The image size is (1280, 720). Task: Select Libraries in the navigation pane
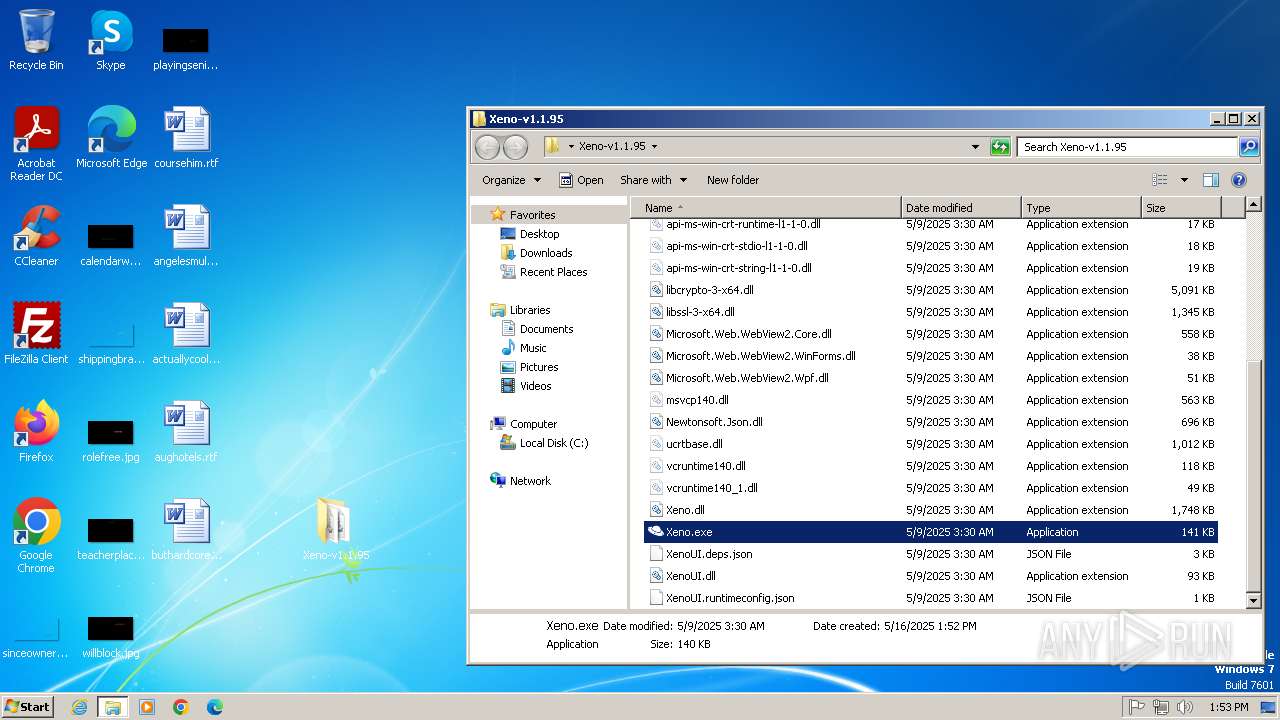tap(530, 310)
